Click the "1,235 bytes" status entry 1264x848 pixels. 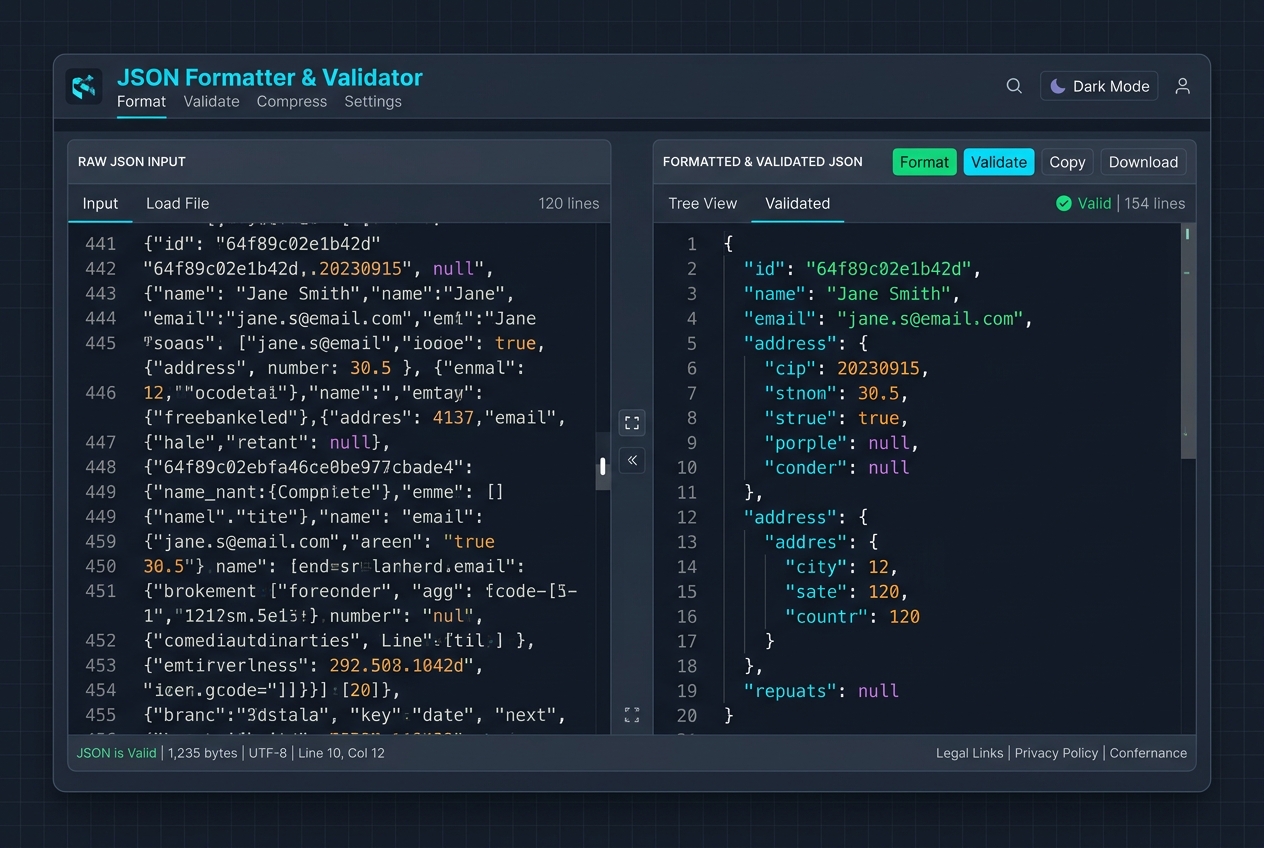[x=203, y=753]
